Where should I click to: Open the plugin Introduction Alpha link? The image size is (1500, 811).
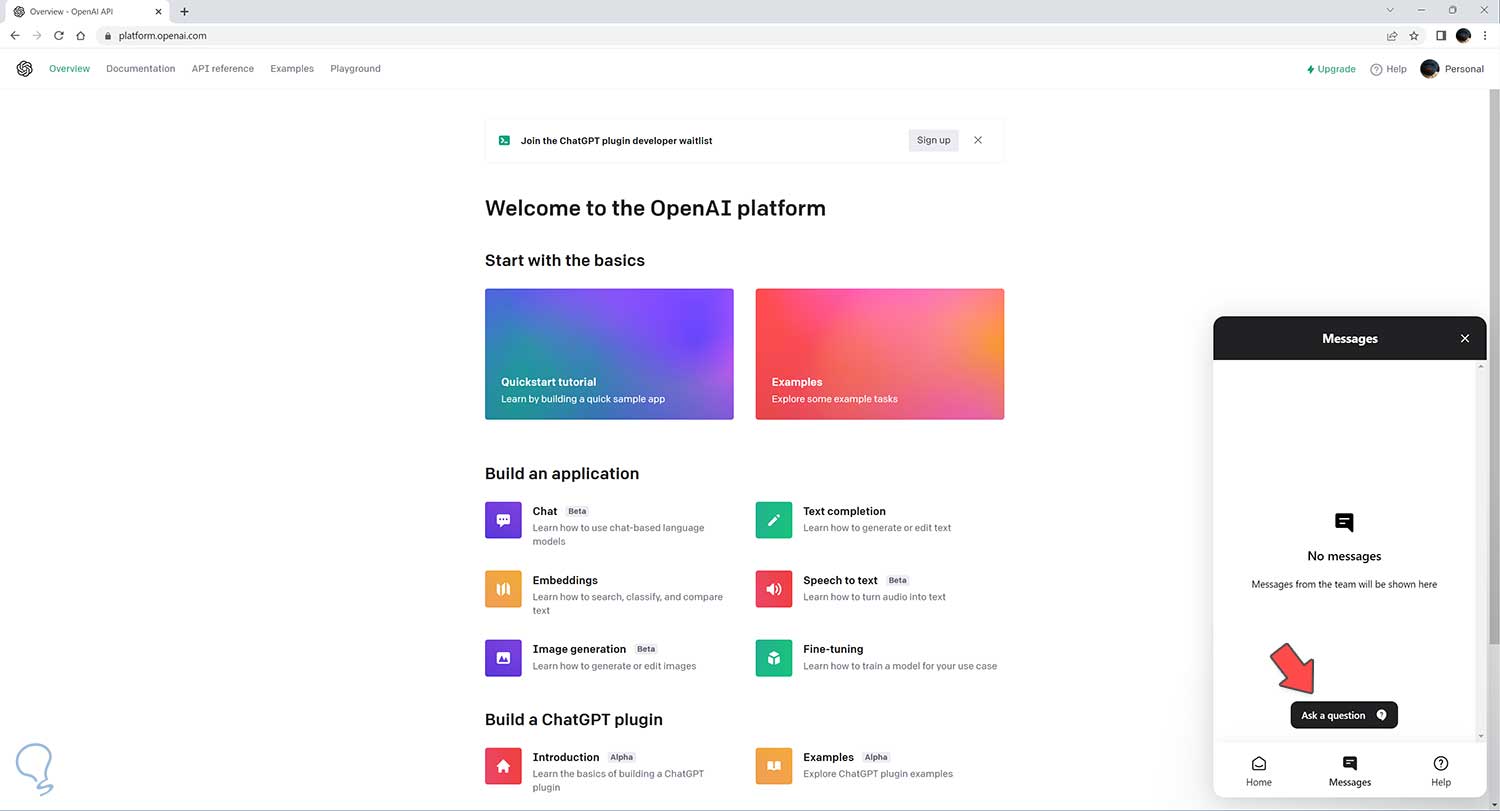click(x=610, y=771)
